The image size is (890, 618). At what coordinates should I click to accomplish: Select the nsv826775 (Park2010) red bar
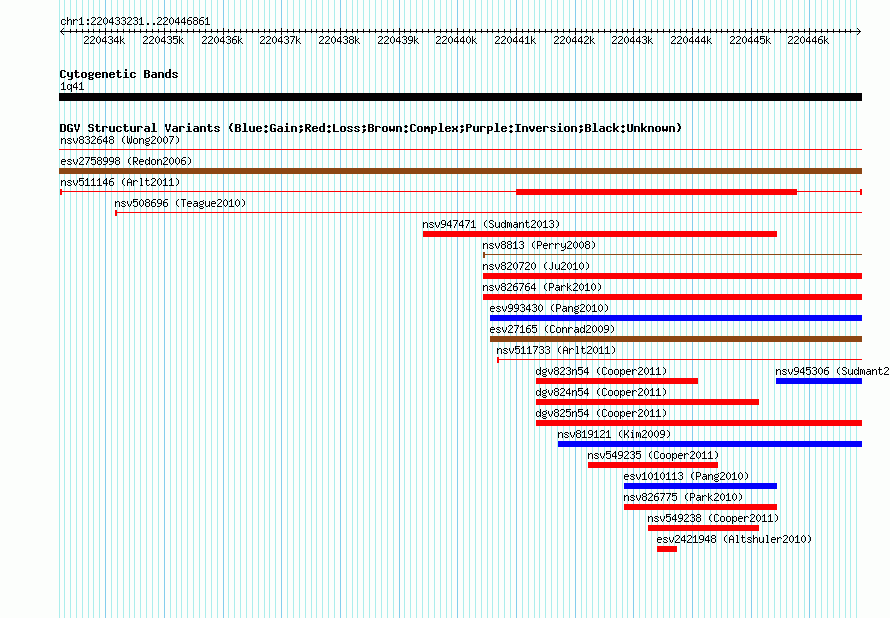tap(700, 507)
